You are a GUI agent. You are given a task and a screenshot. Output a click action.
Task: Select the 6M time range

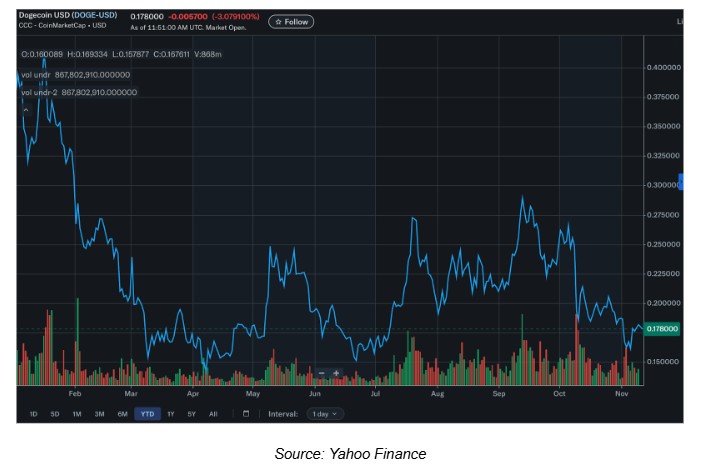pyautogui.click(x=122, y=414)
